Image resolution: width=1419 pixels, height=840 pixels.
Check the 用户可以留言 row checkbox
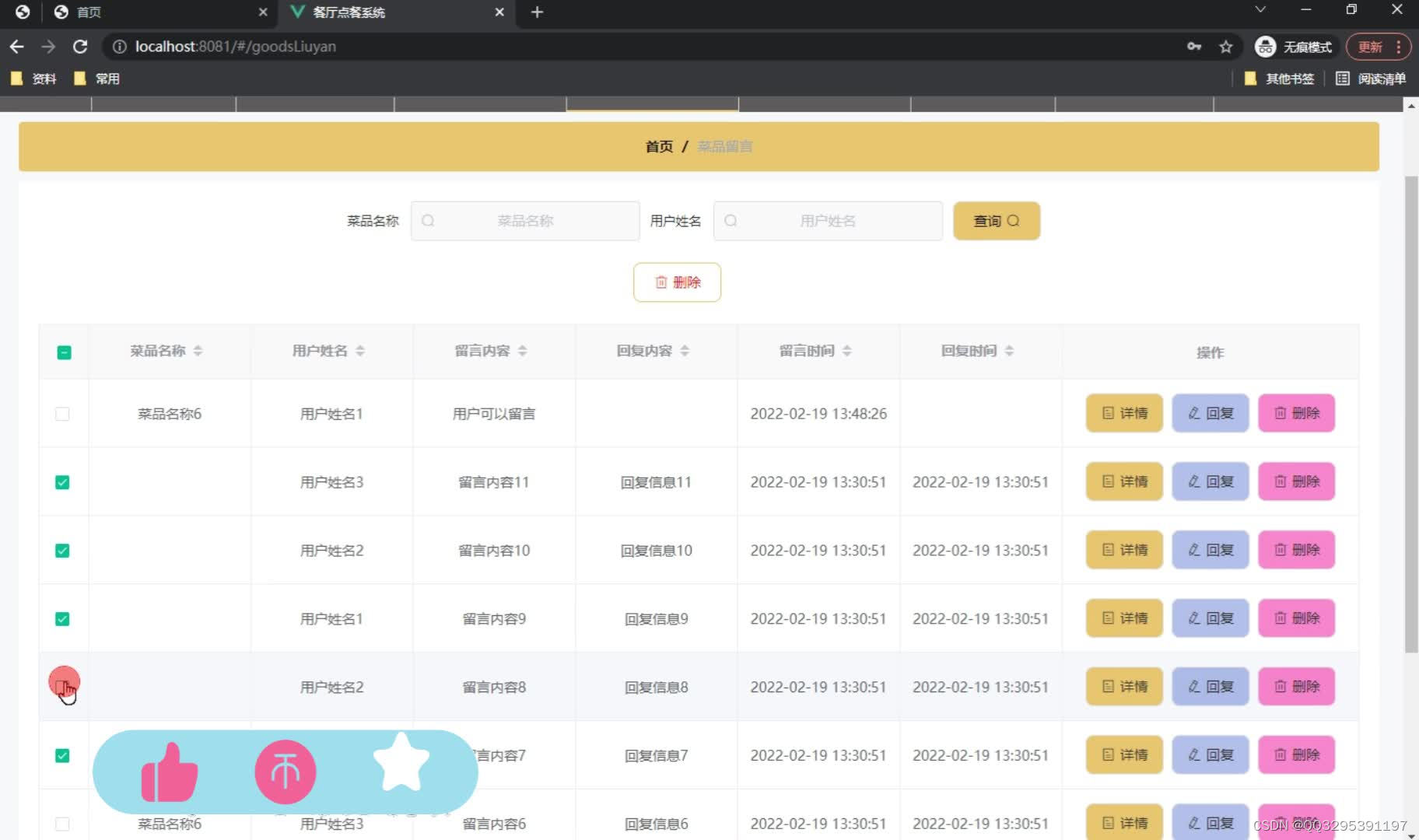[x=62, y=414]
